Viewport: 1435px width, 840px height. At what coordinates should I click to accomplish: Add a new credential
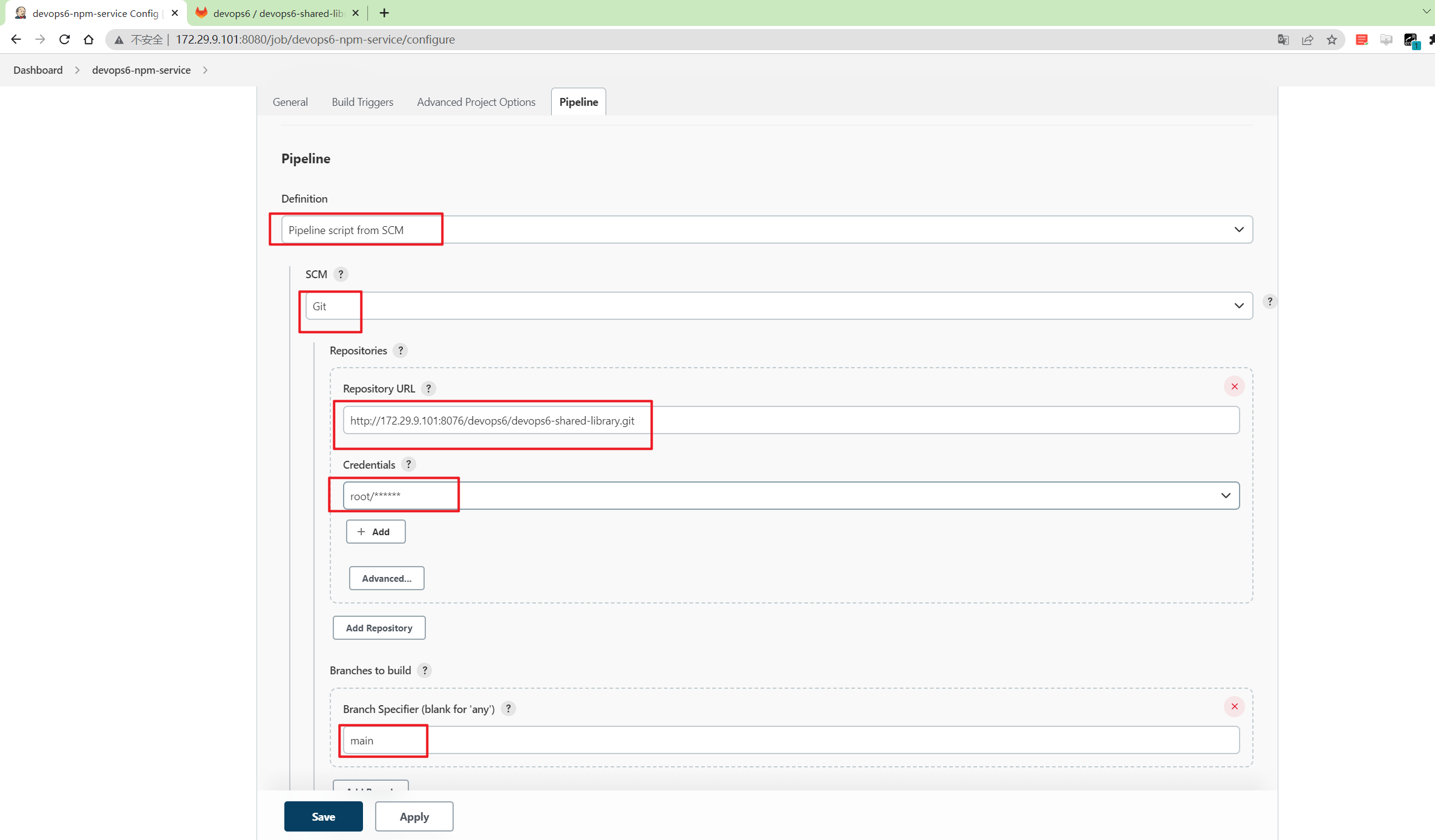pos(376,532)
